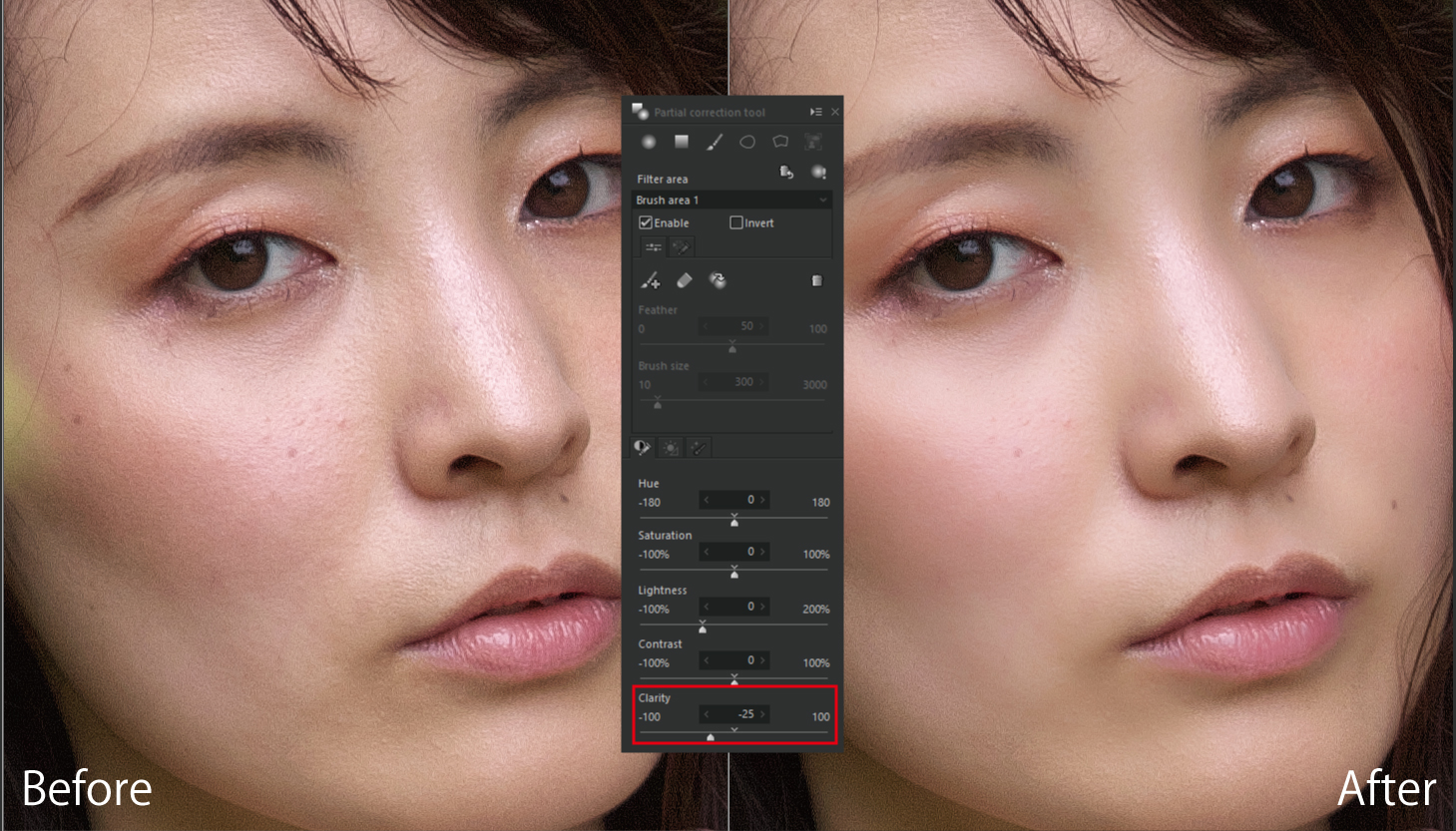Decrease Contrast value with left arrow

point(707,660)
